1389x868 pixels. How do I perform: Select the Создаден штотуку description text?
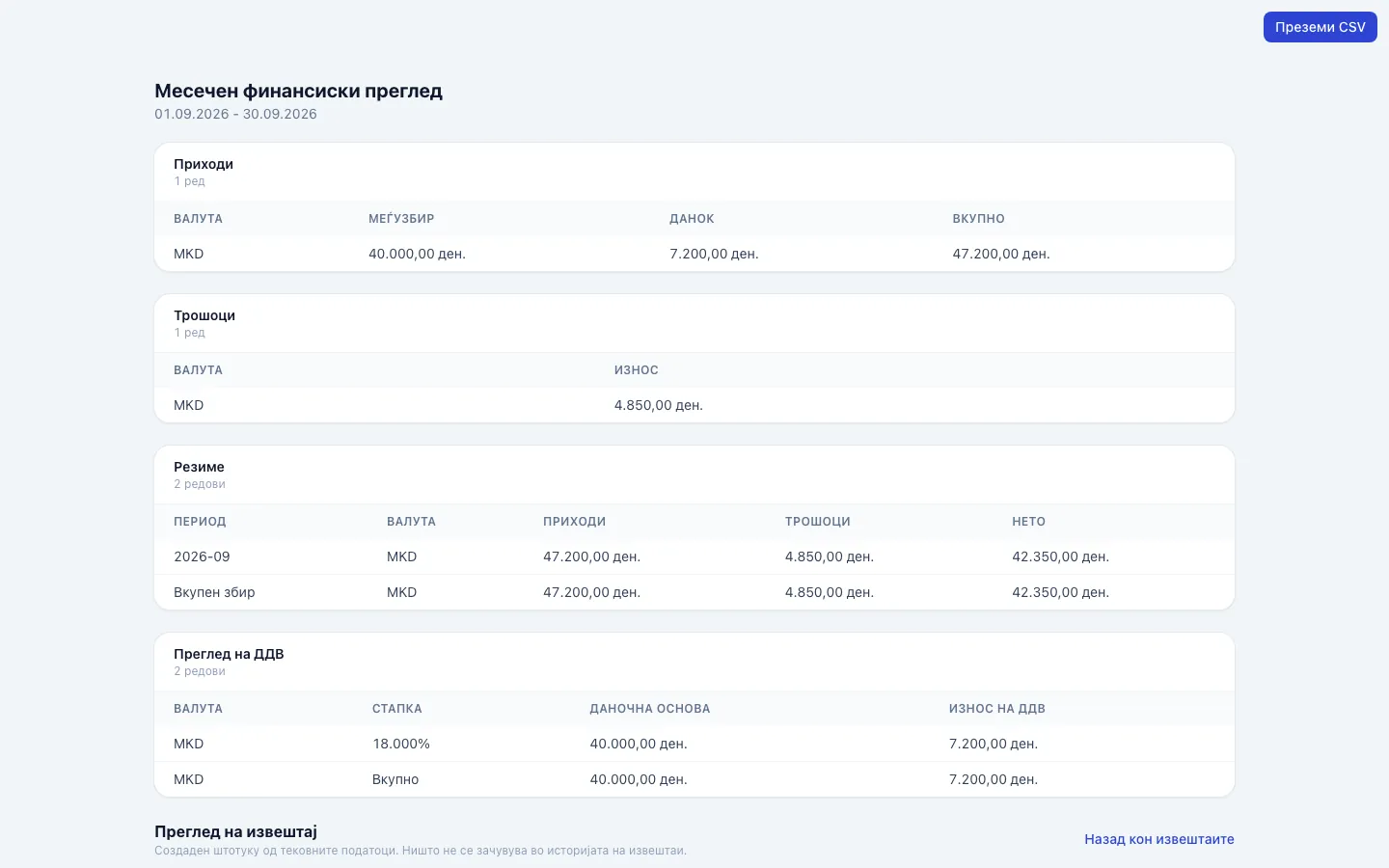(x=421, y=851)
